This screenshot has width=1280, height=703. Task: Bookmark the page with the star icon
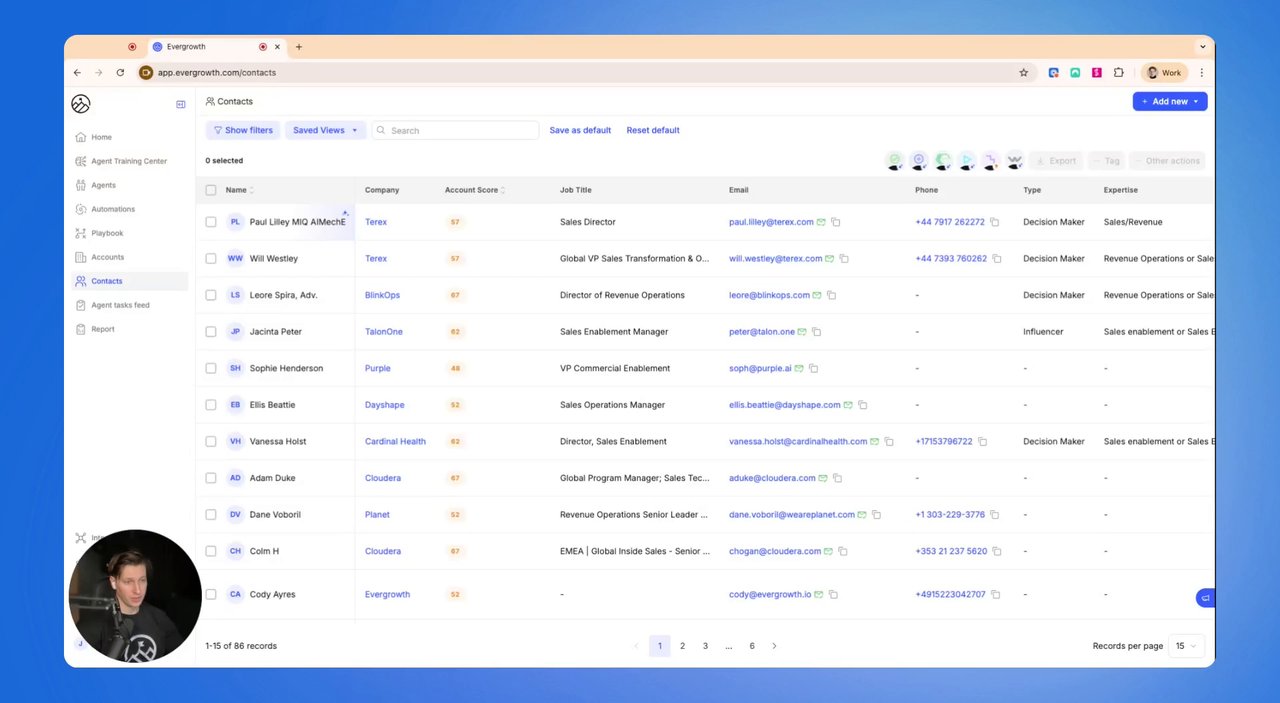pos(1023,73)
